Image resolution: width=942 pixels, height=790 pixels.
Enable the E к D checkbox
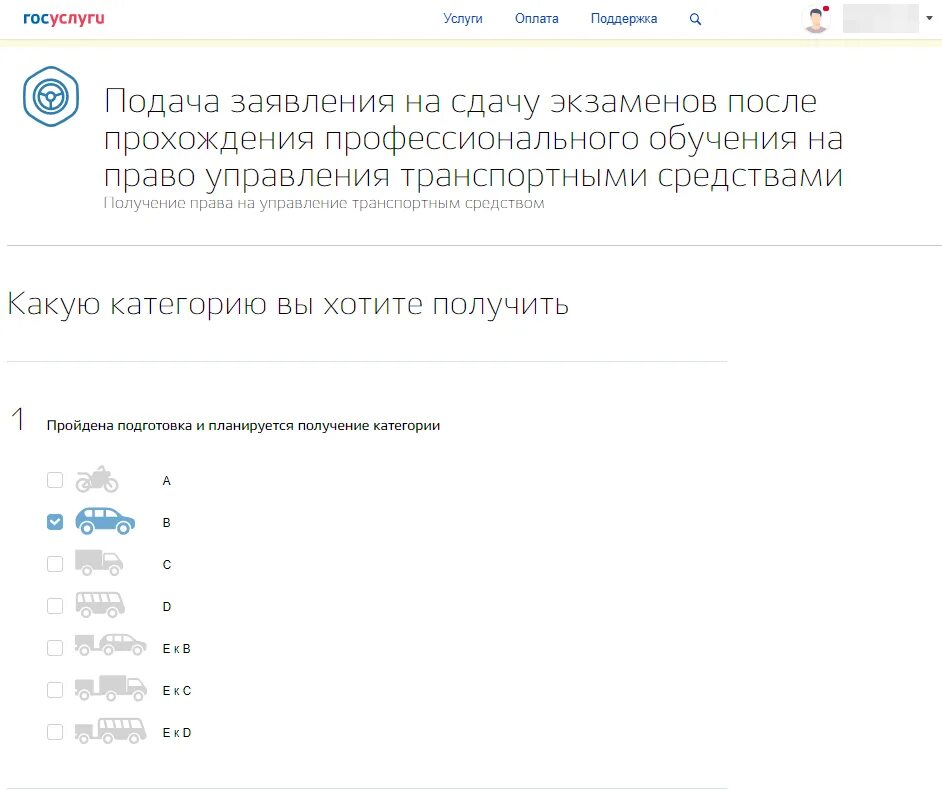tap(55, 732)
